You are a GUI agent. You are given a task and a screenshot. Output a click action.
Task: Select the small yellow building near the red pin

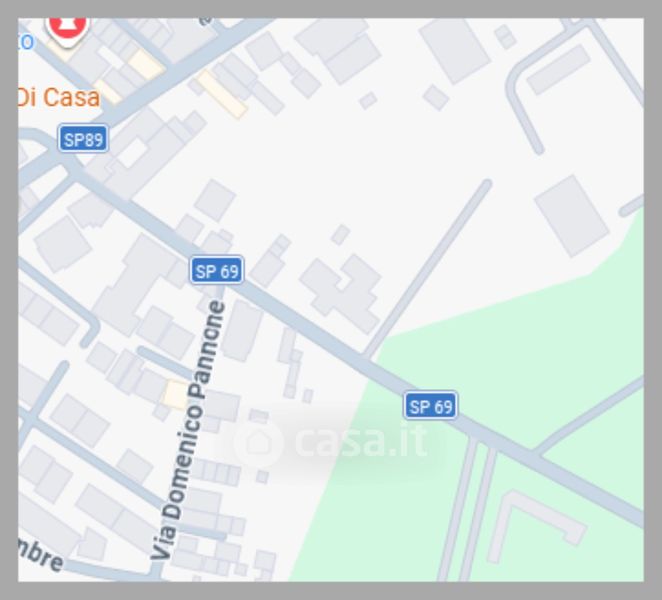(146, 65)
